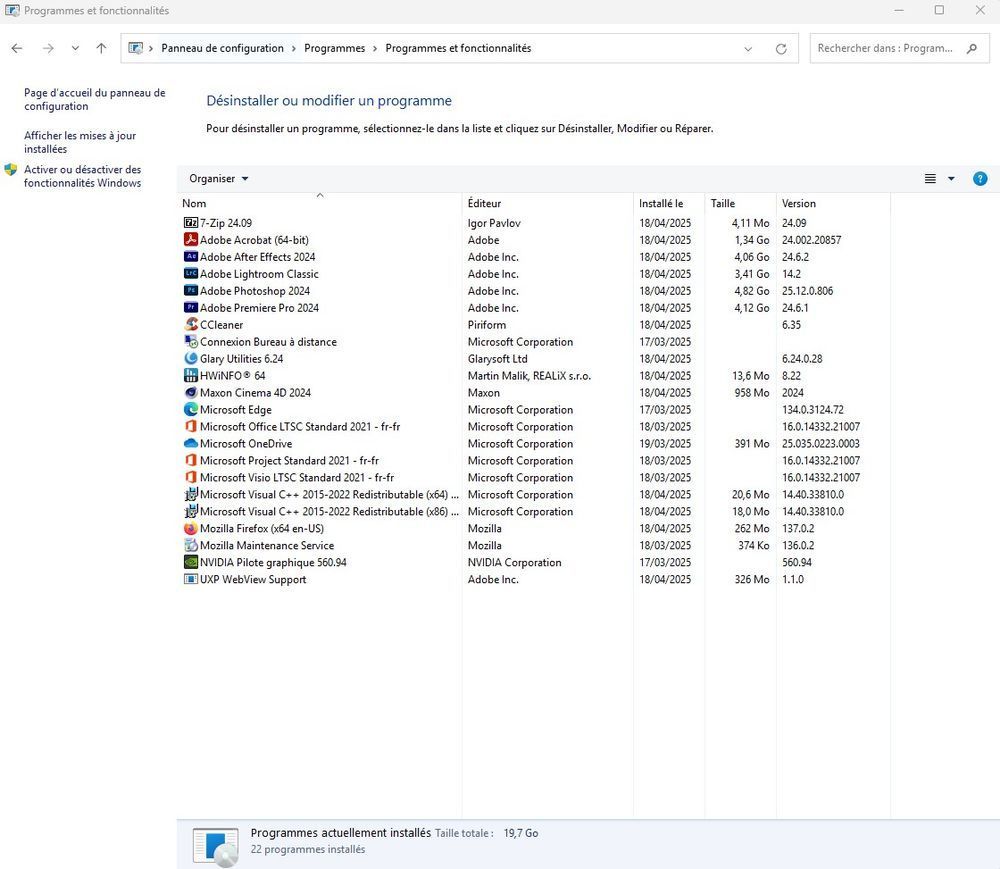The image size is (1000, 869).
Task: Click the Piriform editor cell
Action: click(x=487, y=325)
